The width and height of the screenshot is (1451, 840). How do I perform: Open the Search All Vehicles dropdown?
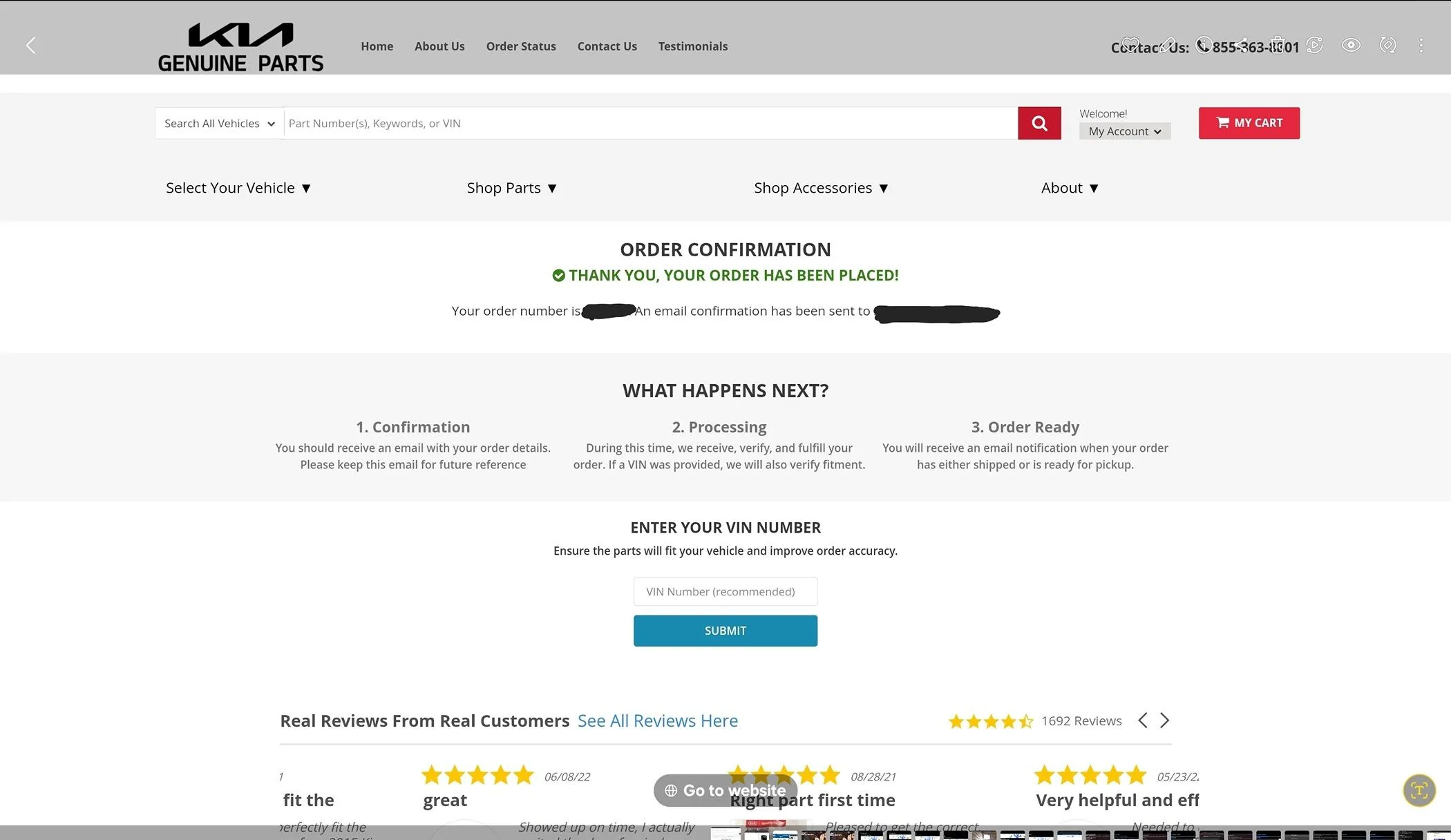[x=219, y=123]
